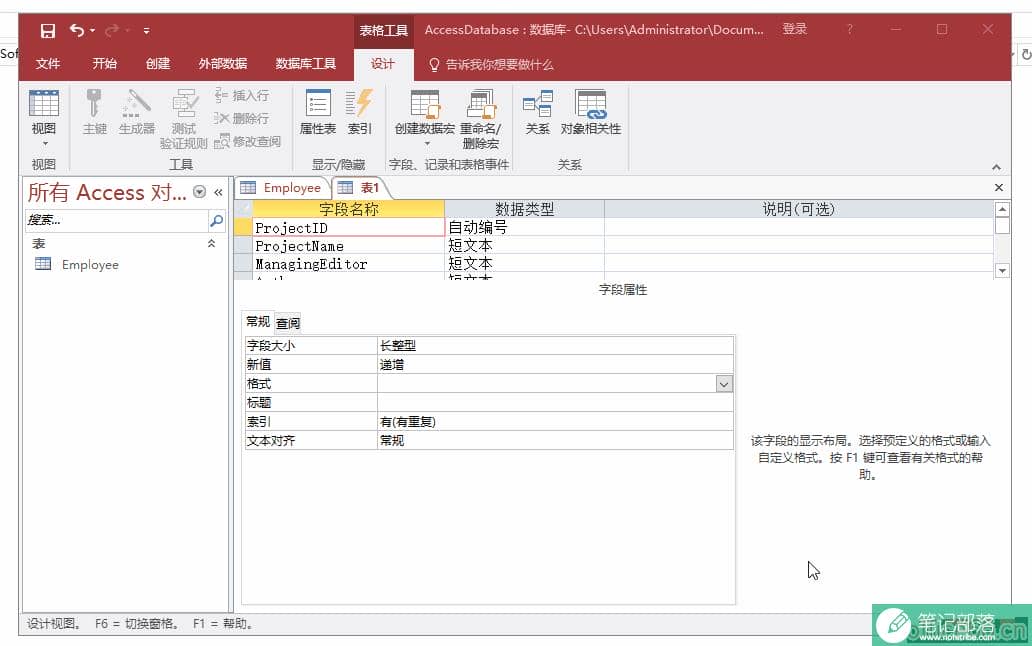Expand the 视图 button dropdown arrow

point(45,143)
